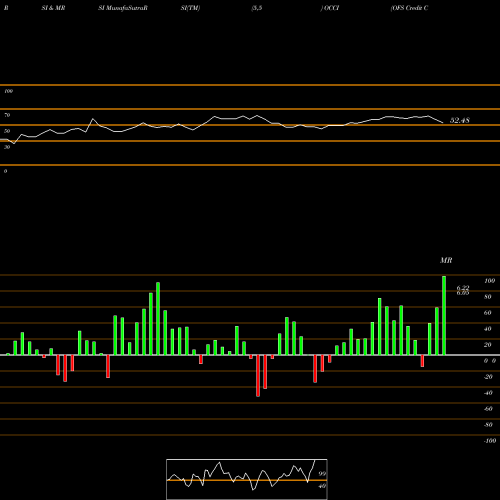Image resolution: width=500 pixels, height=500 pixels.
Task: Click the ') OCCI' ticker label
Action: click(330, 8)
